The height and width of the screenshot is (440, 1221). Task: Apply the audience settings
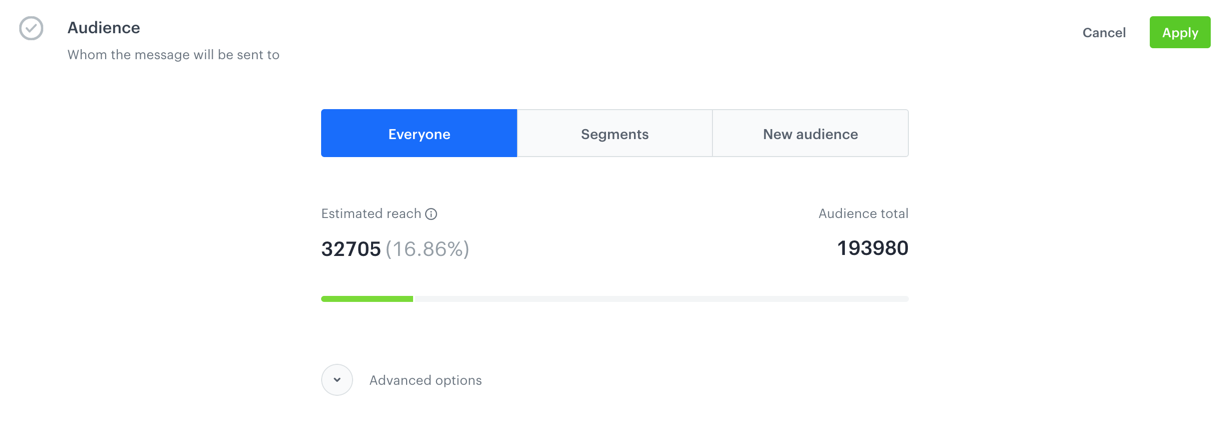[x=1180, y=32]
